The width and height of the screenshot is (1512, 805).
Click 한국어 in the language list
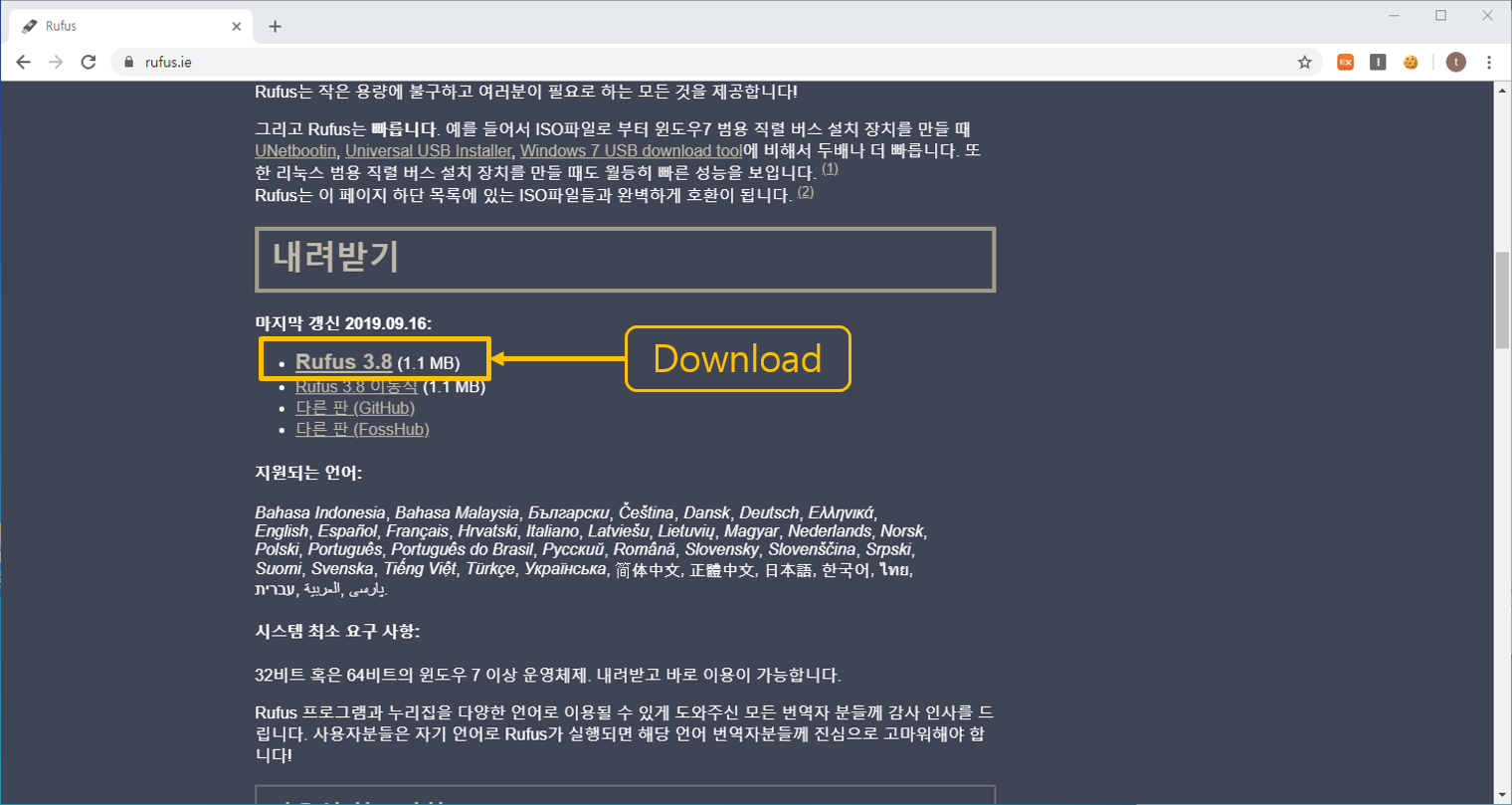(x=847, y=570)
